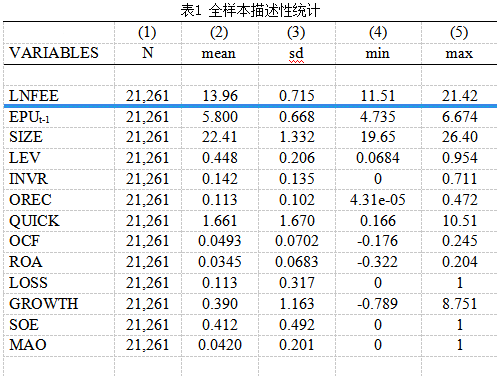Select the ROA min value -0.322
Screen dimensions: 497x376
(x=377, y=262)
